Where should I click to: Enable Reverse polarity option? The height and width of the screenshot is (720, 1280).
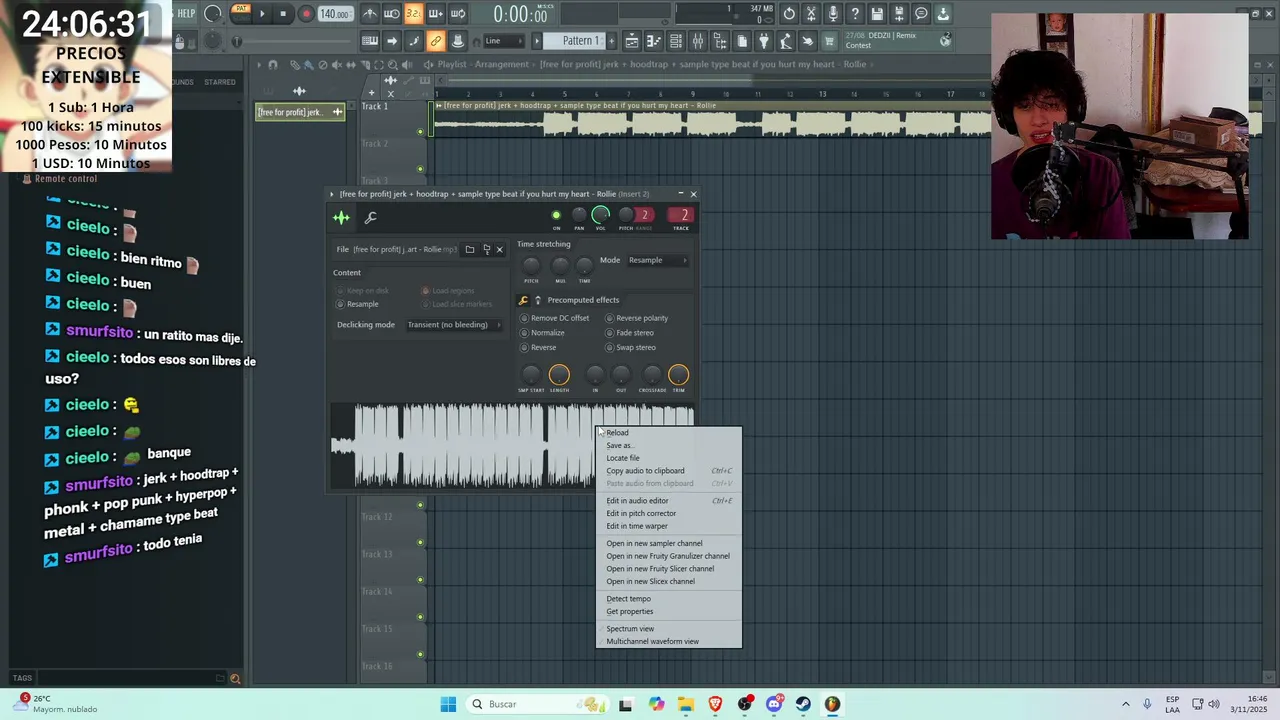637,318
